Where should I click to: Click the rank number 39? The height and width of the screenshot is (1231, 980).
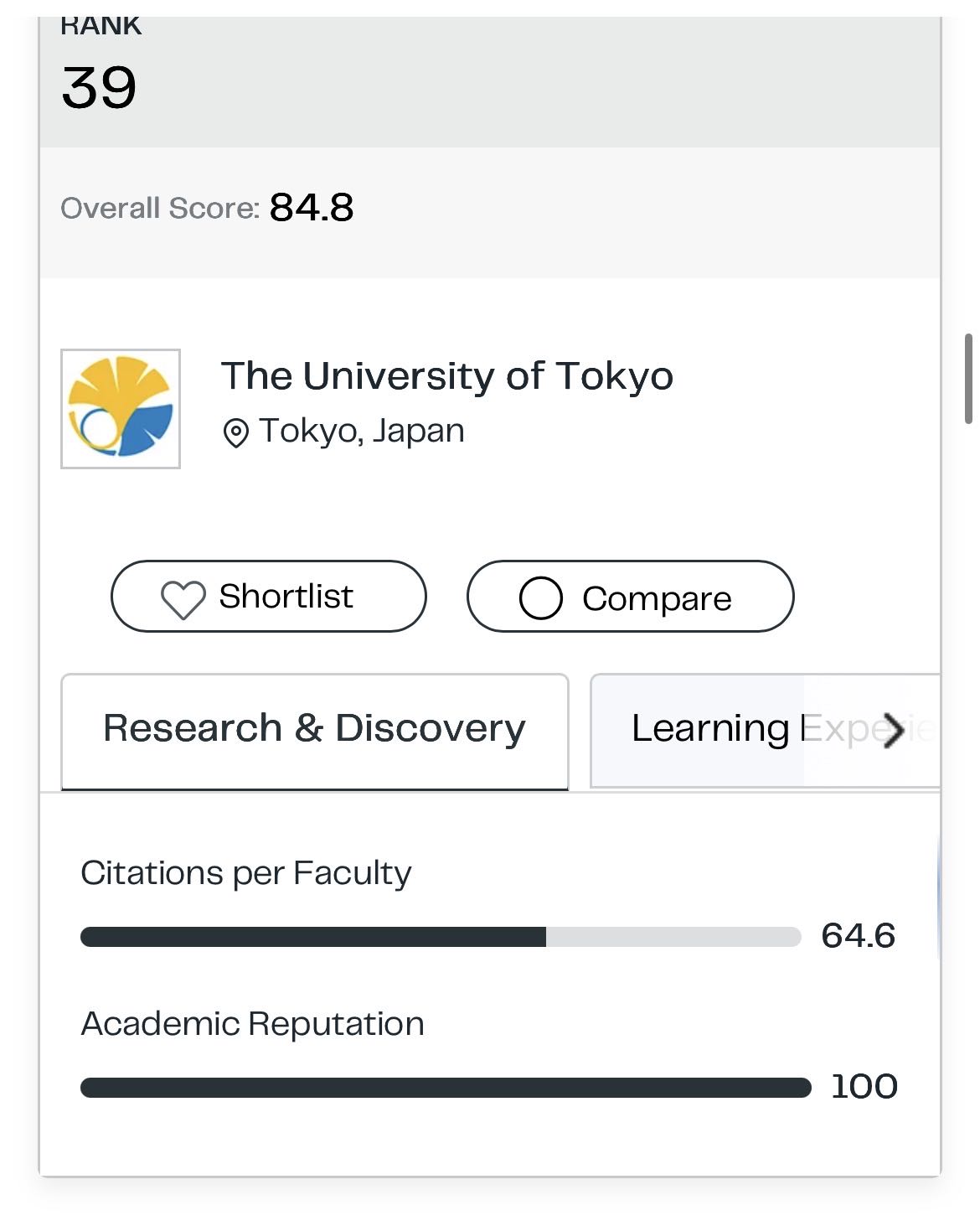point(99,87)
